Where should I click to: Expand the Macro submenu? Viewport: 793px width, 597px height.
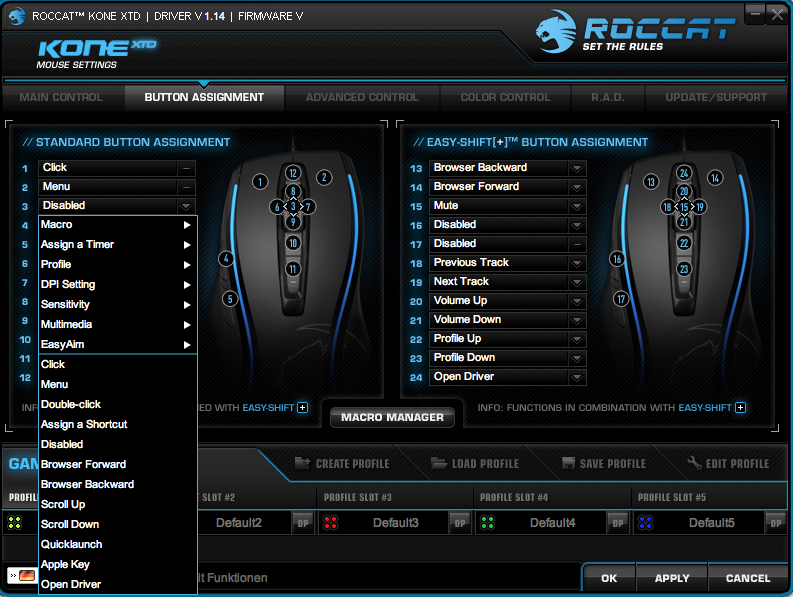tap(118, 225)
